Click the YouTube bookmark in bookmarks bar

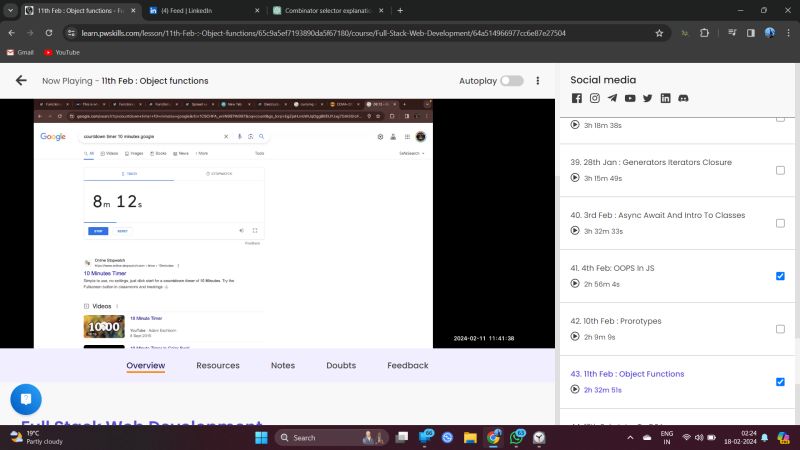click(x=60, y=52)
